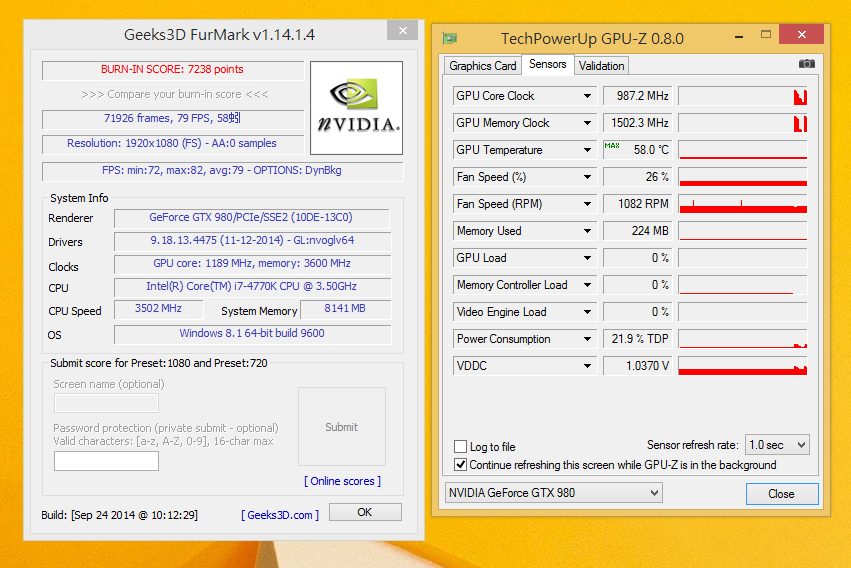Click the VDDC voltage graph

742,366
